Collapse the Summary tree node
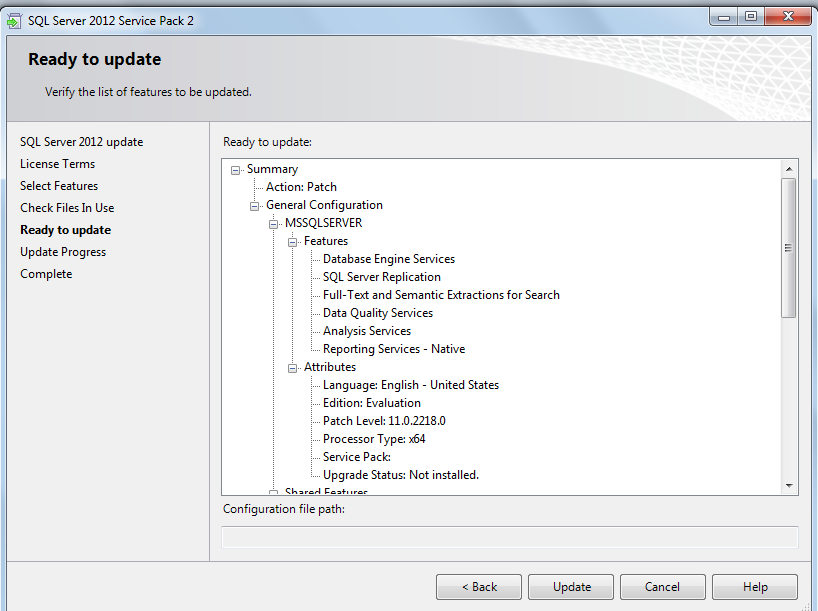This screenshot has width=818, height=611. click(236, 170)
